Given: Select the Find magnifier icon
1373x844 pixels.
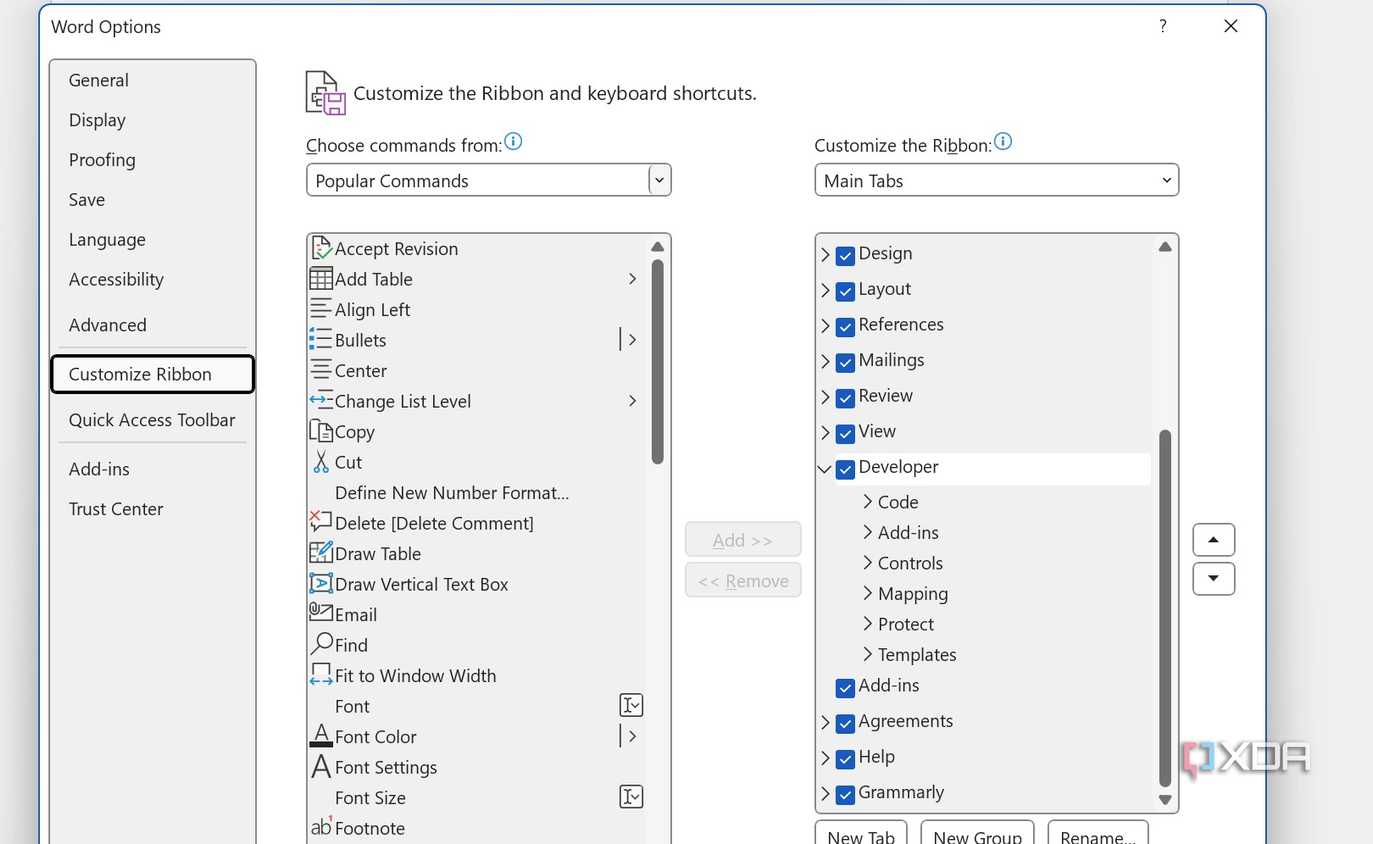Looking at the screenshot, I should (x=321, y=644).
